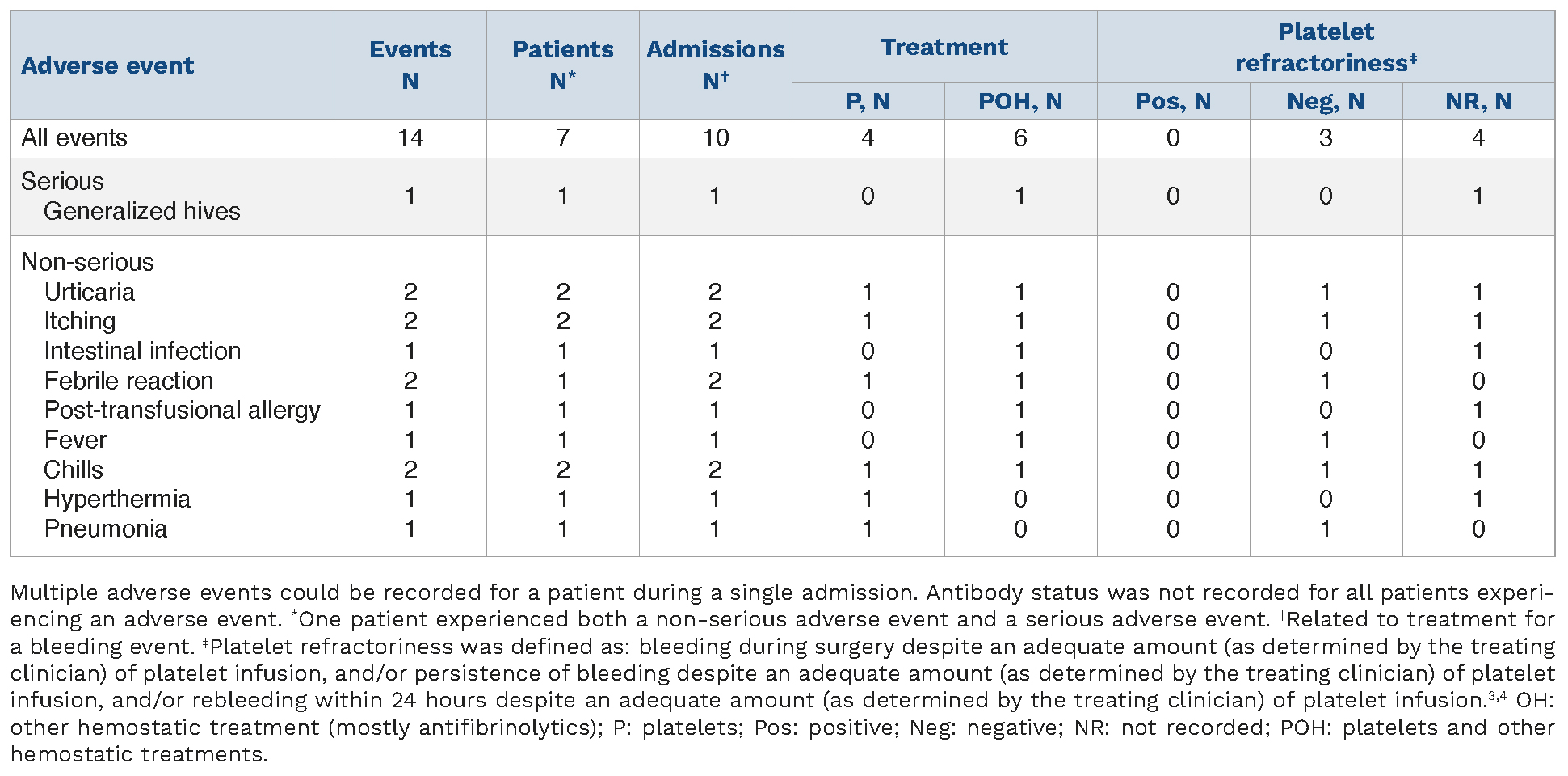Select the "Neg, N" sub-header
Viewport: 1568px width, 776px height.
tap(1325, 101)
